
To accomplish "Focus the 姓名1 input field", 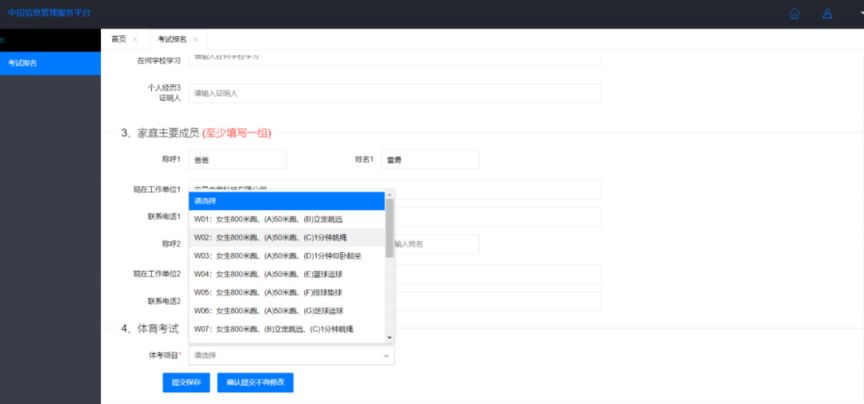I will pos(430,159).
